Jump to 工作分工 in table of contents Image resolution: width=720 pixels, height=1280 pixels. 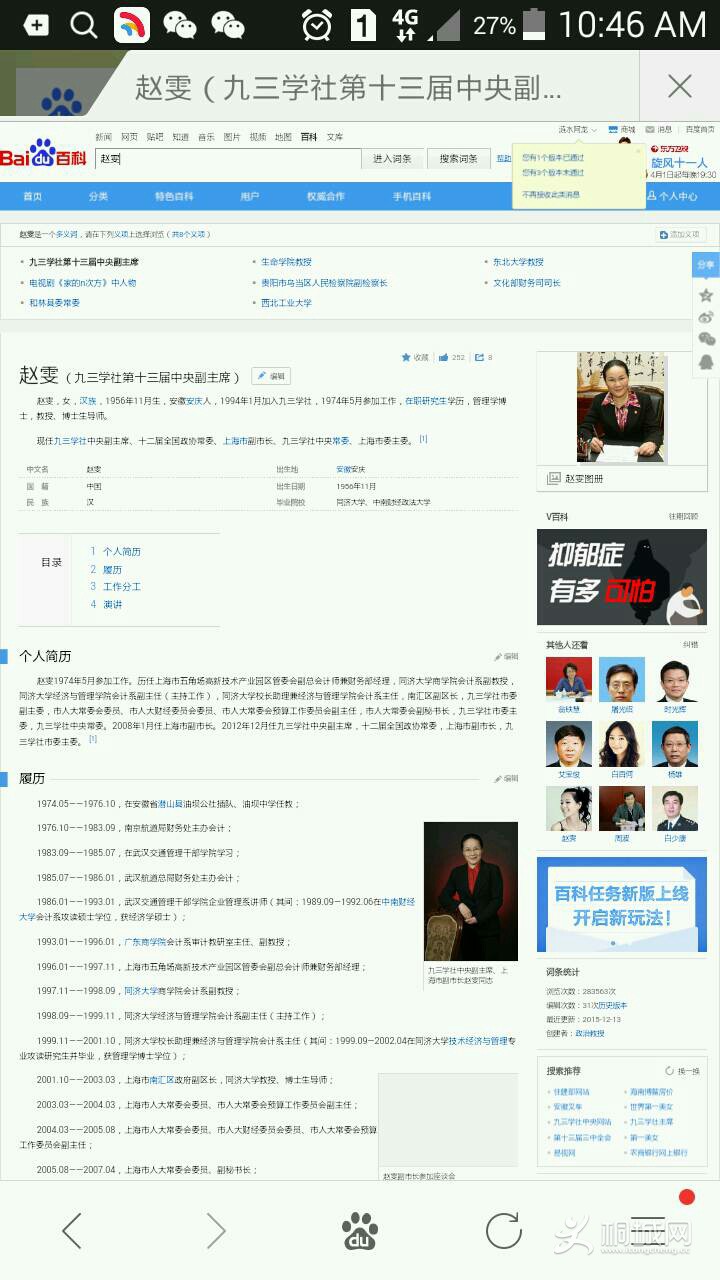click(x=121, y=587)
